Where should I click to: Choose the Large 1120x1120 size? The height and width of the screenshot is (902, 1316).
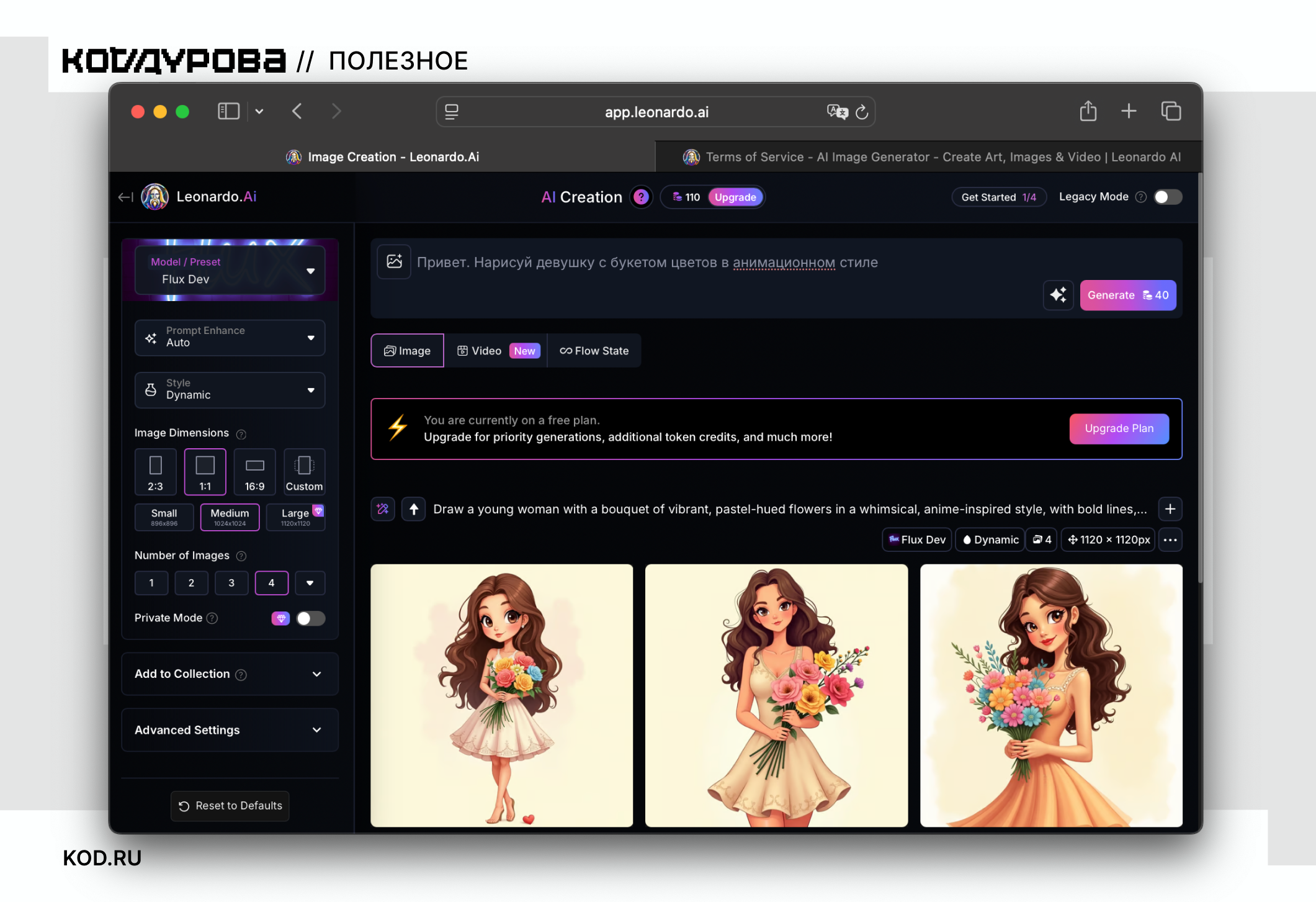295,517
